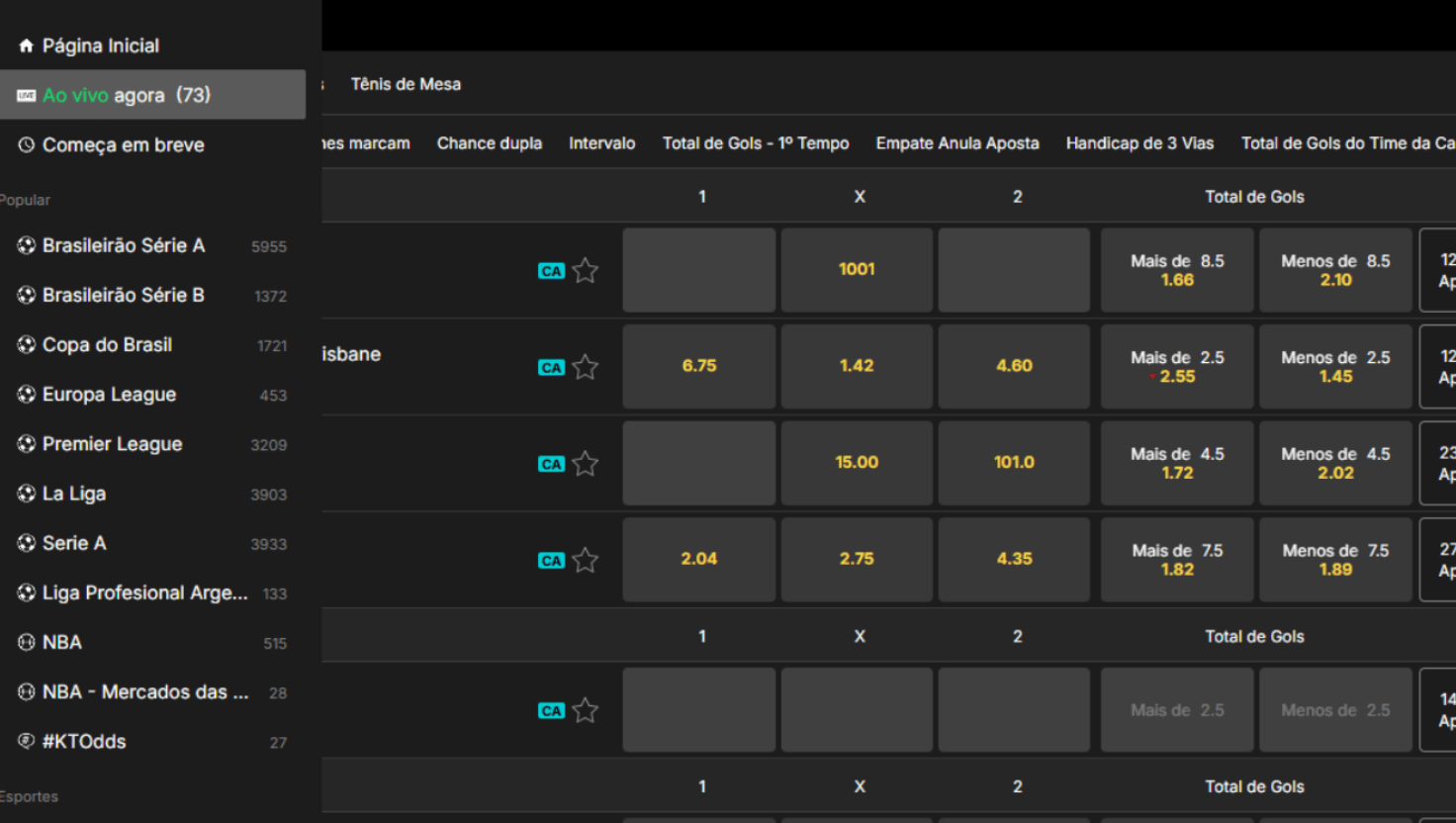The height and width of the screenshot is (823, 1456).
Task: Click the live icon beside Ao vivo agora
Action: (27, 95)
